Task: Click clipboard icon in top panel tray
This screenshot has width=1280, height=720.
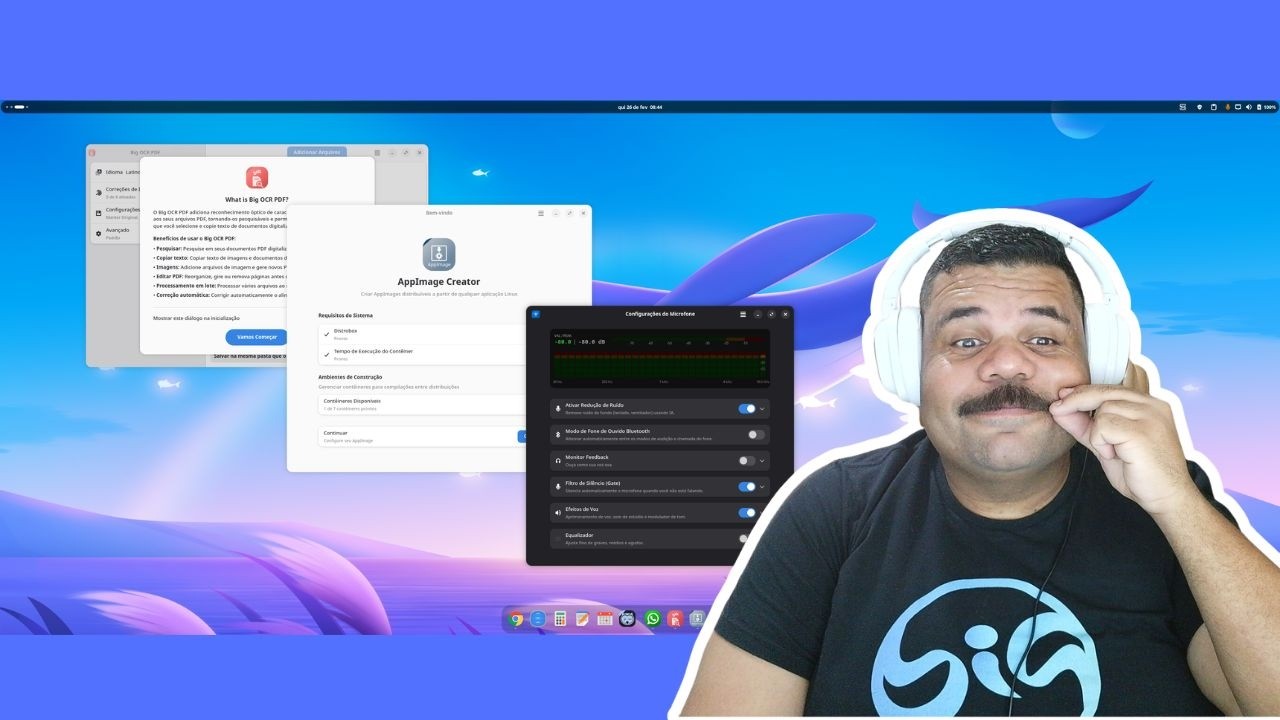Action: click(x=1214, y=107)
